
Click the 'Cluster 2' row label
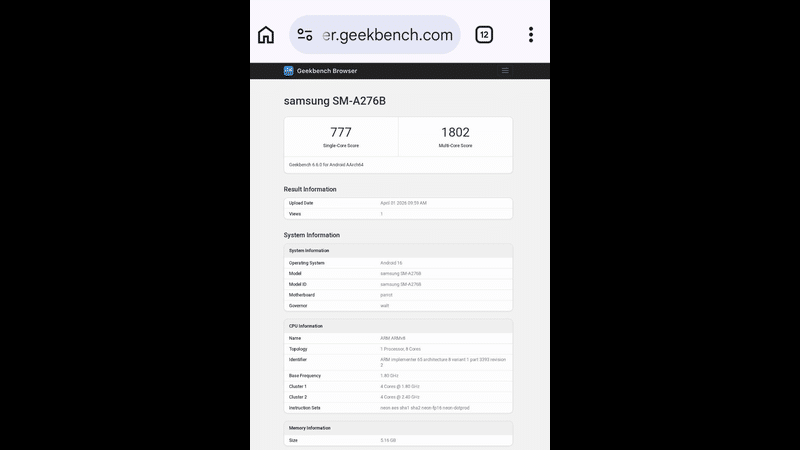pos(297,397)
